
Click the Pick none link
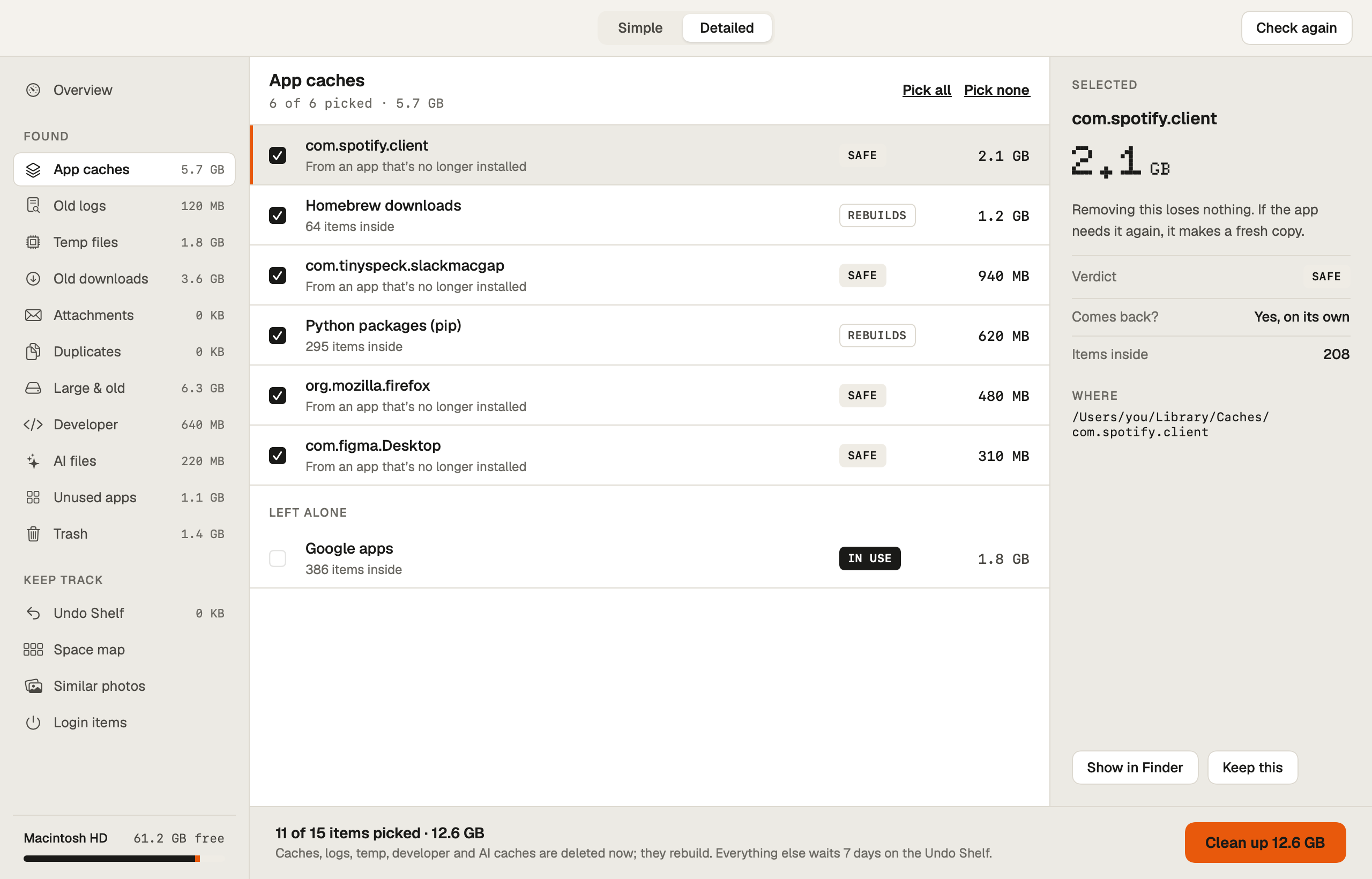pos(996,90)
